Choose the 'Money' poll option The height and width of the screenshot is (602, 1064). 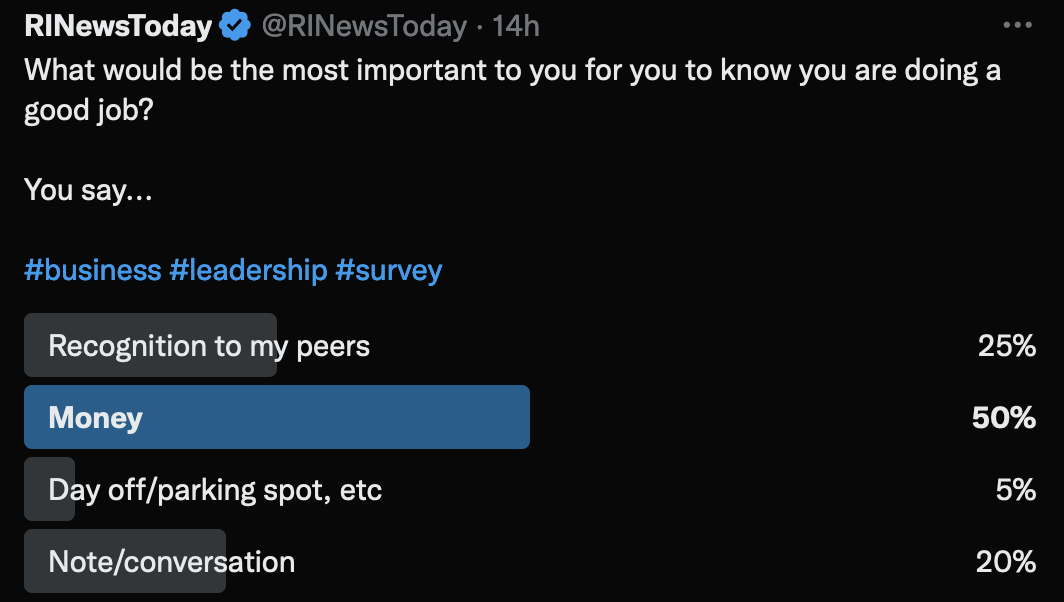coord(96,418)
